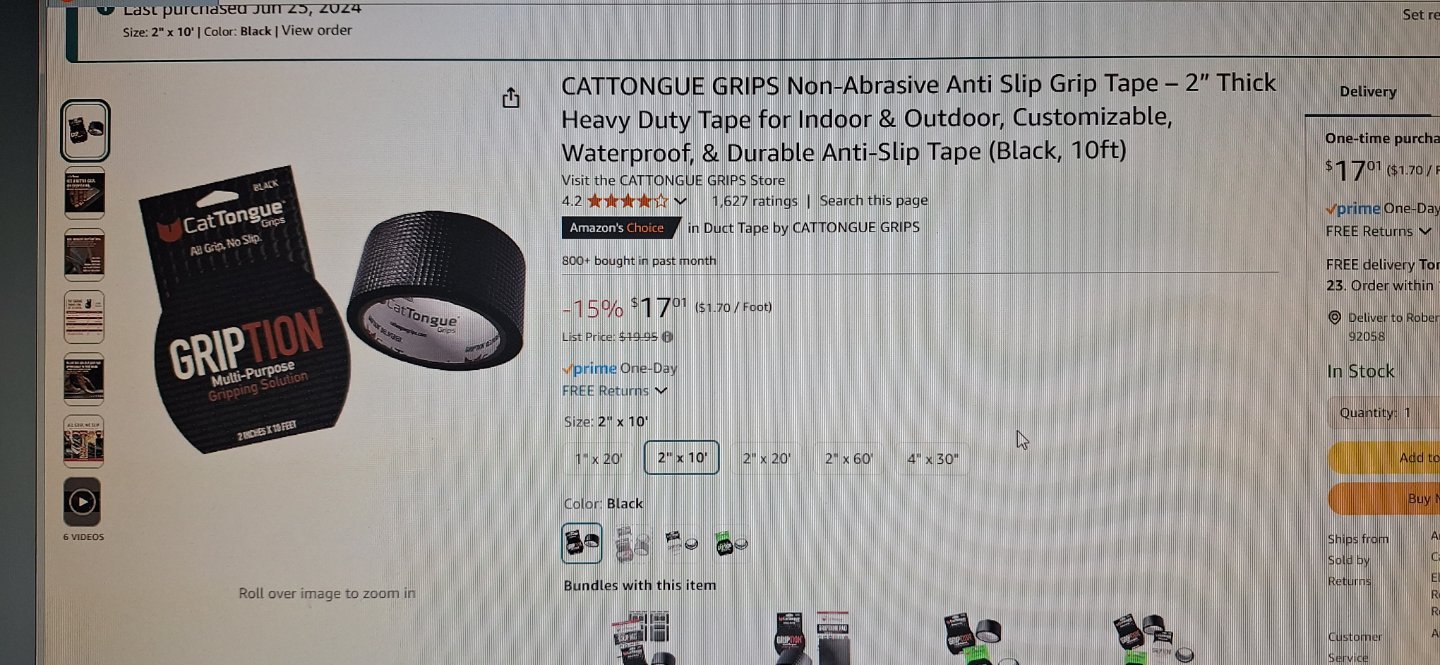Click Search this page link

pos(874,201)
